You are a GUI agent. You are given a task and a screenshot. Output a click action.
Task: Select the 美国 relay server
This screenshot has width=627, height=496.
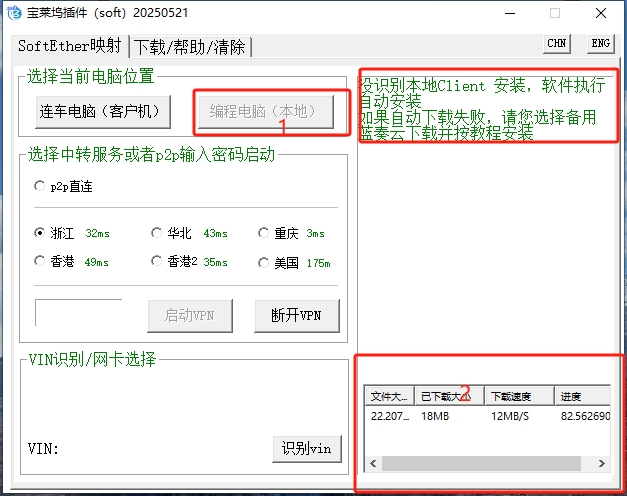pos(264,262)
